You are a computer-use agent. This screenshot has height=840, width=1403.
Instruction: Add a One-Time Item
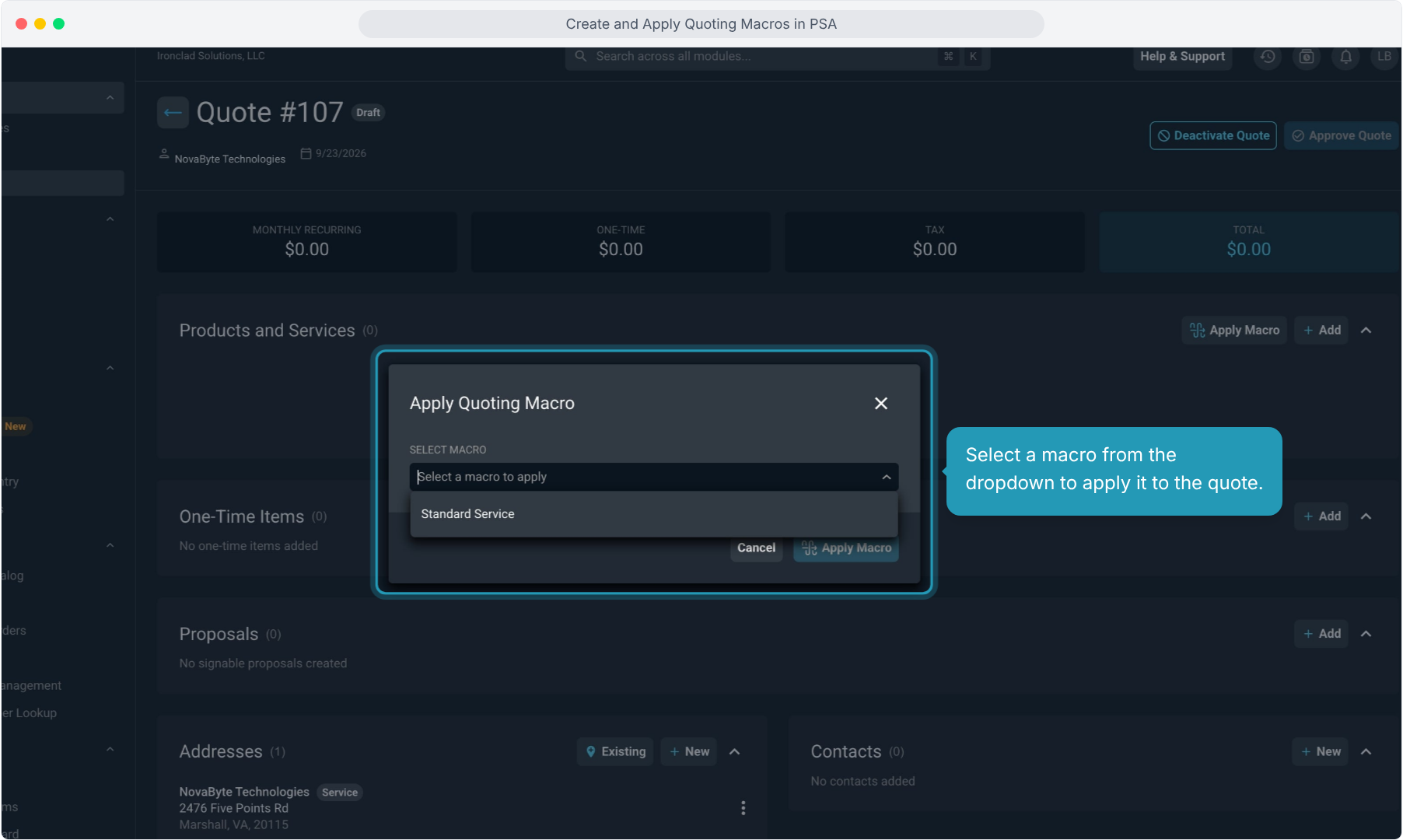(1322, 516)
